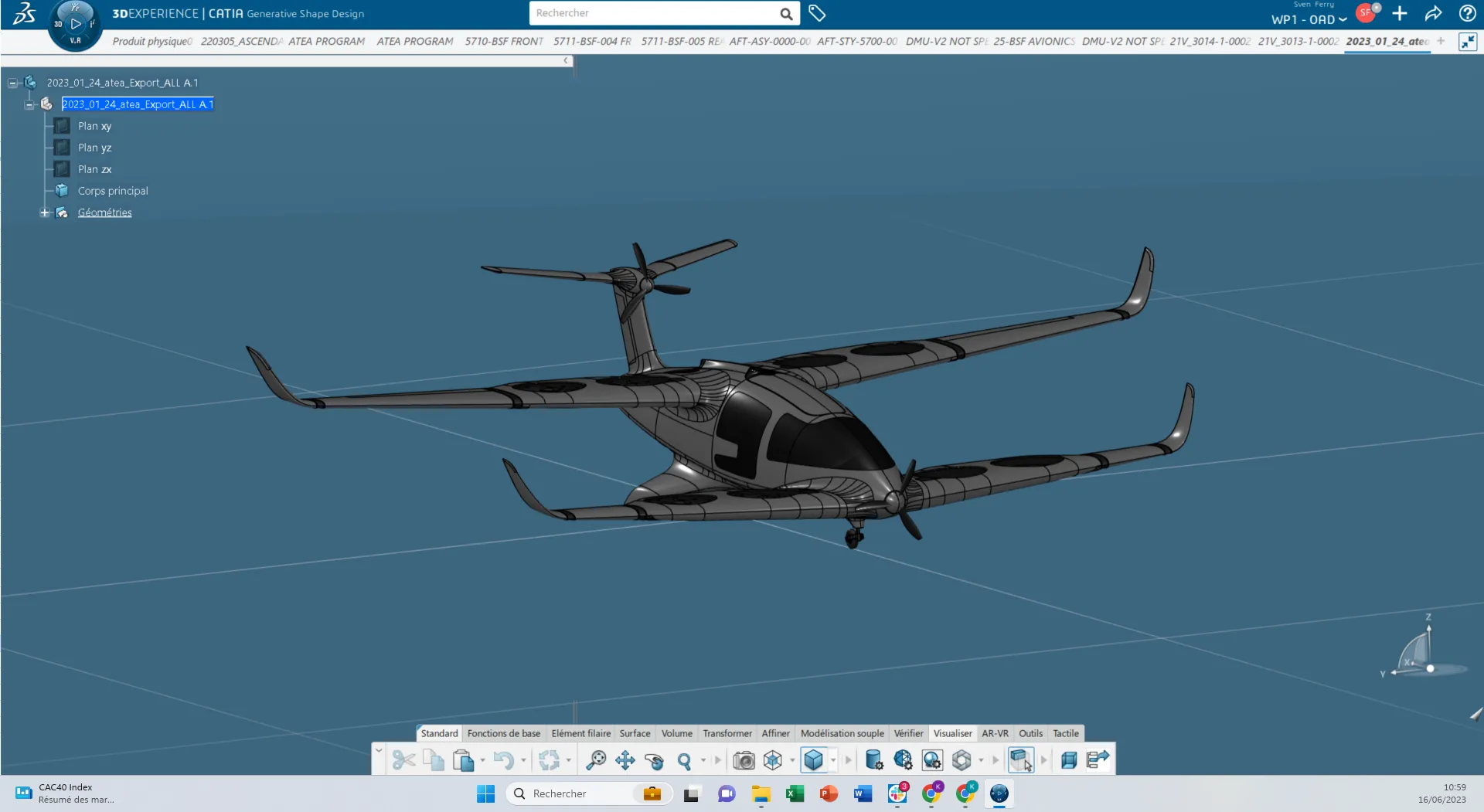Open dropdown arrow next to Update icon
Viewport: 1484px width, 812px height.
[569, 760]
